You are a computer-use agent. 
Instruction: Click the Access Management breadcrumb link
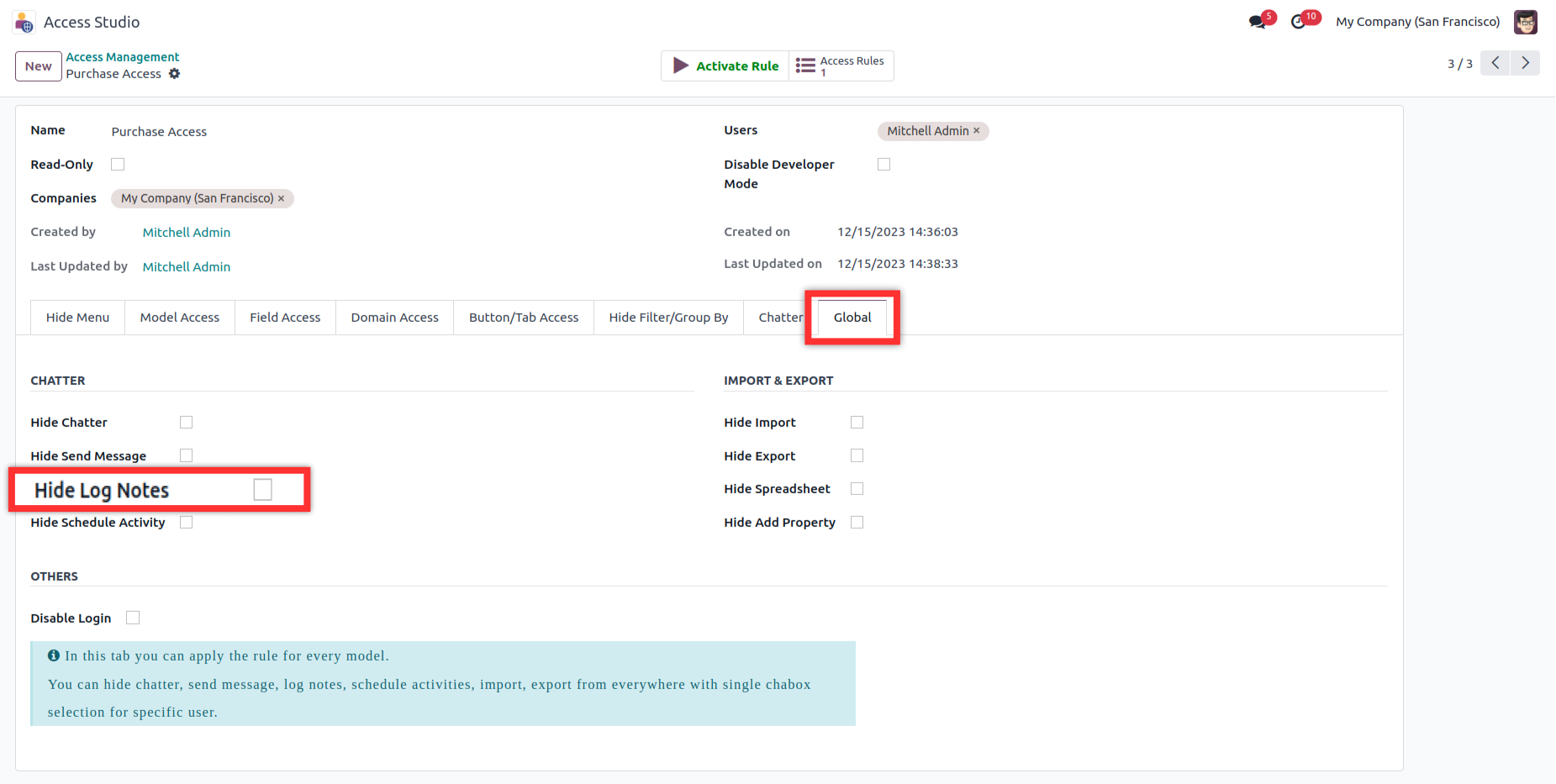pos(123,57)
